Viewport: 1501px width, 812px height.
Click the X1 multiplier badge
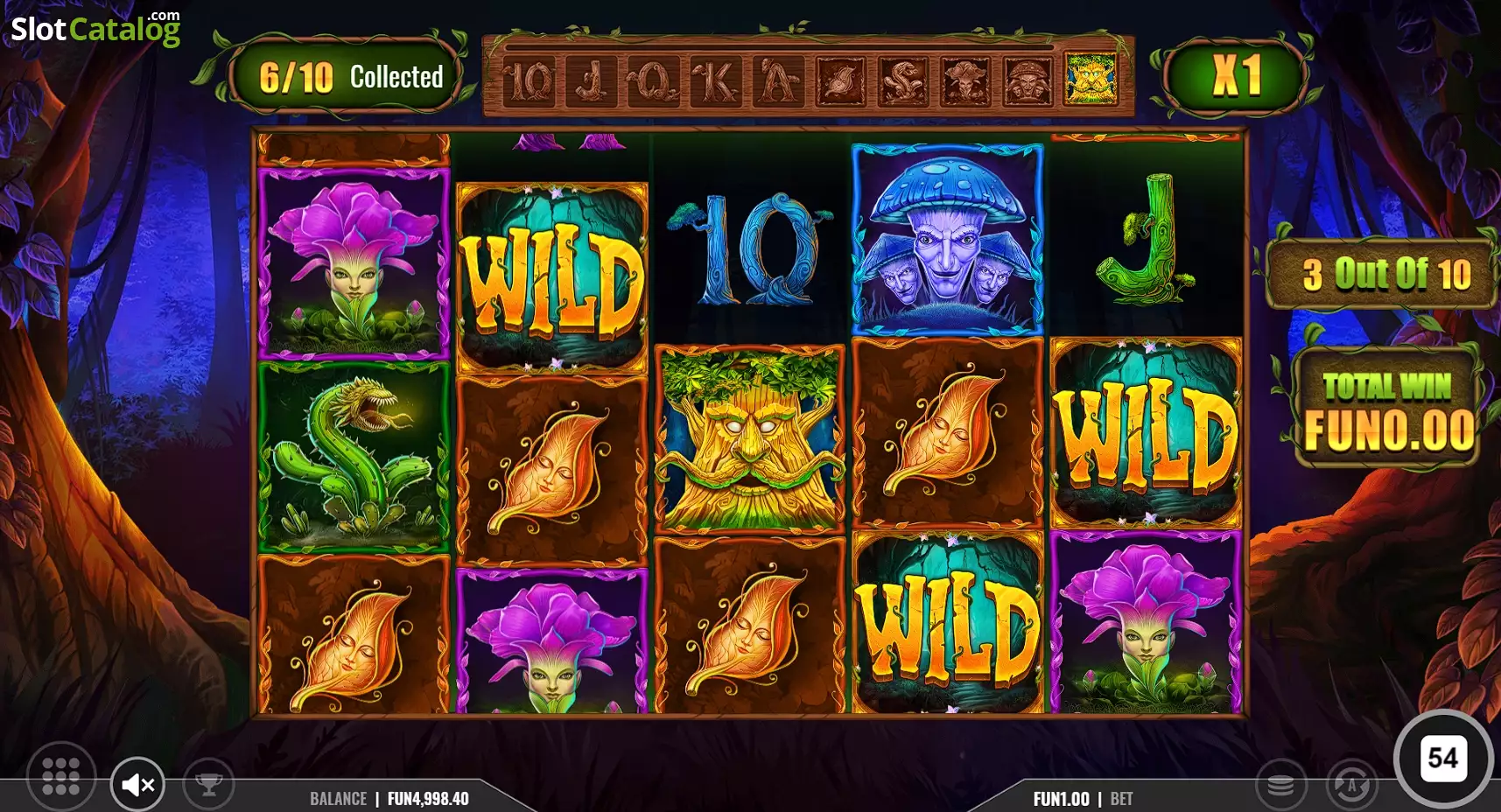pyautogui.click(x=1236, y=75)
